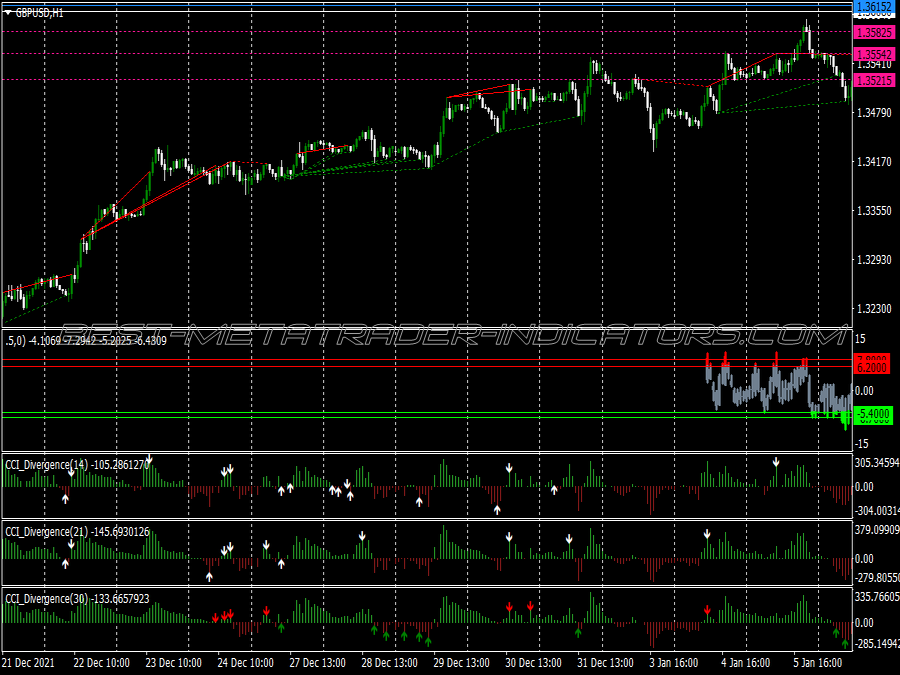Open the chart menu triangle beside GBPUSD,H1
Screen dimensions: 900x675
pos(7,13)
